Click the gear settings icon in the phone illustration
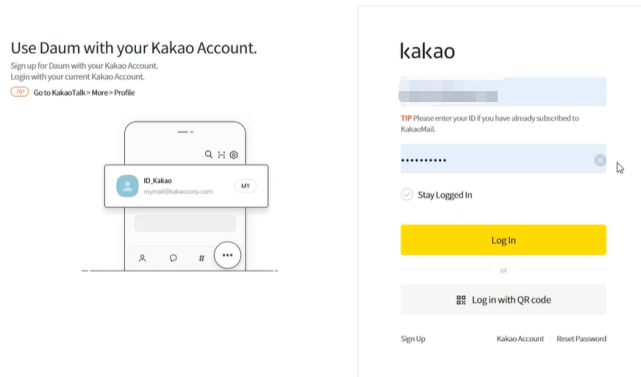Screen dimensions: 641x377 234,155
